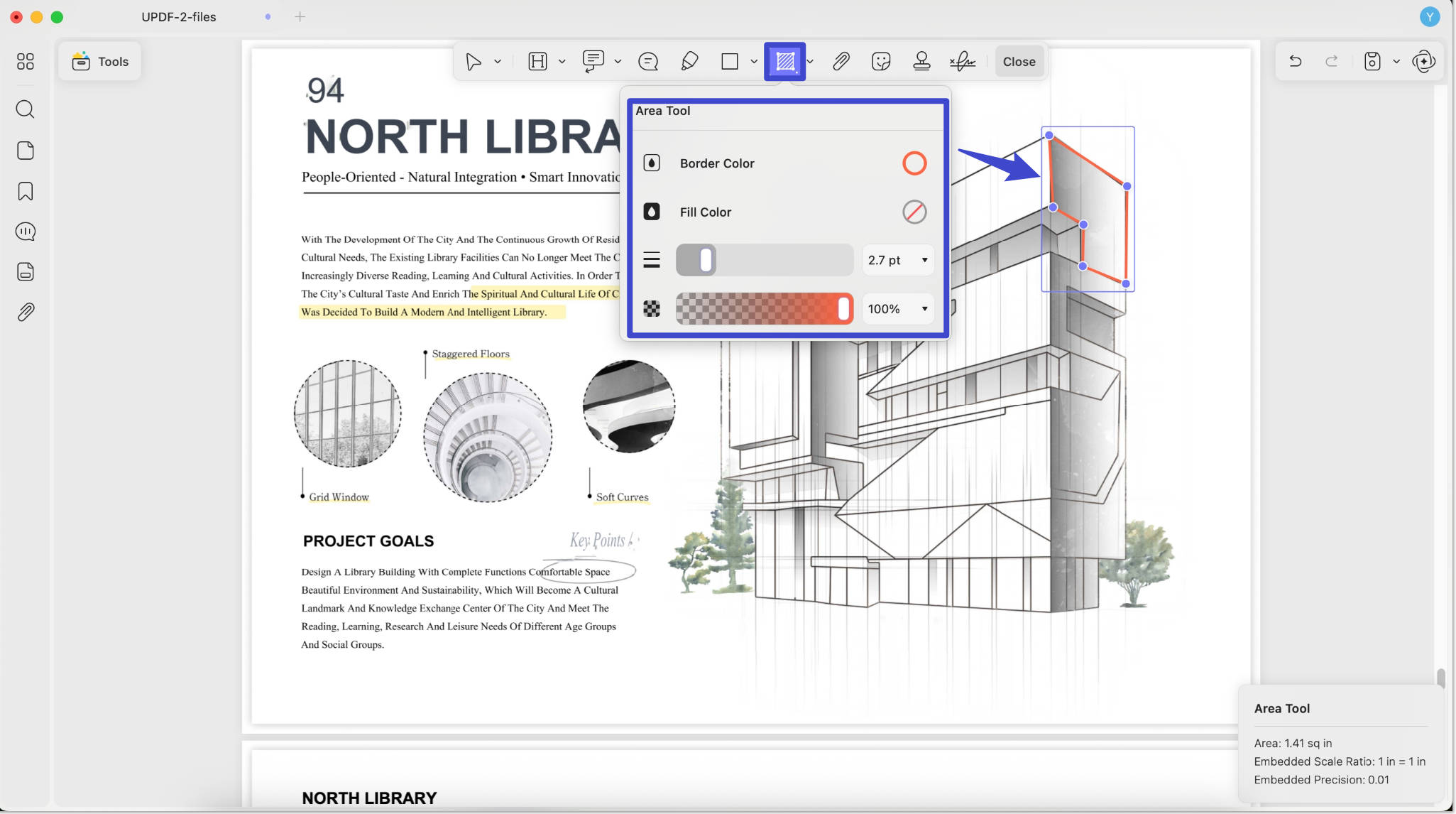Open a new tab with plus button
Viewport: 1456px width, 814px height.
tap(300, 16)
